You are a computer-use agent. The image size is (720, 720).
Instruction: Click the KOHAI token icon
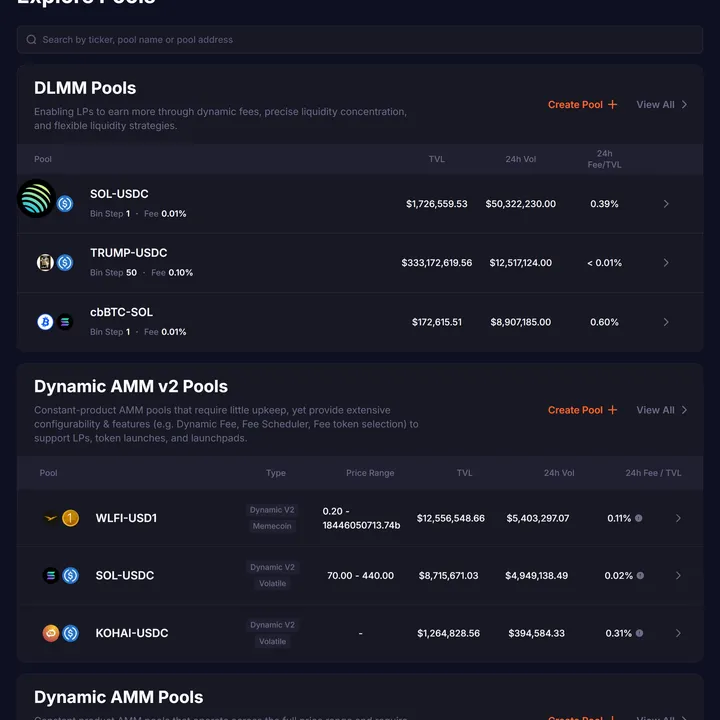(51, 633)
